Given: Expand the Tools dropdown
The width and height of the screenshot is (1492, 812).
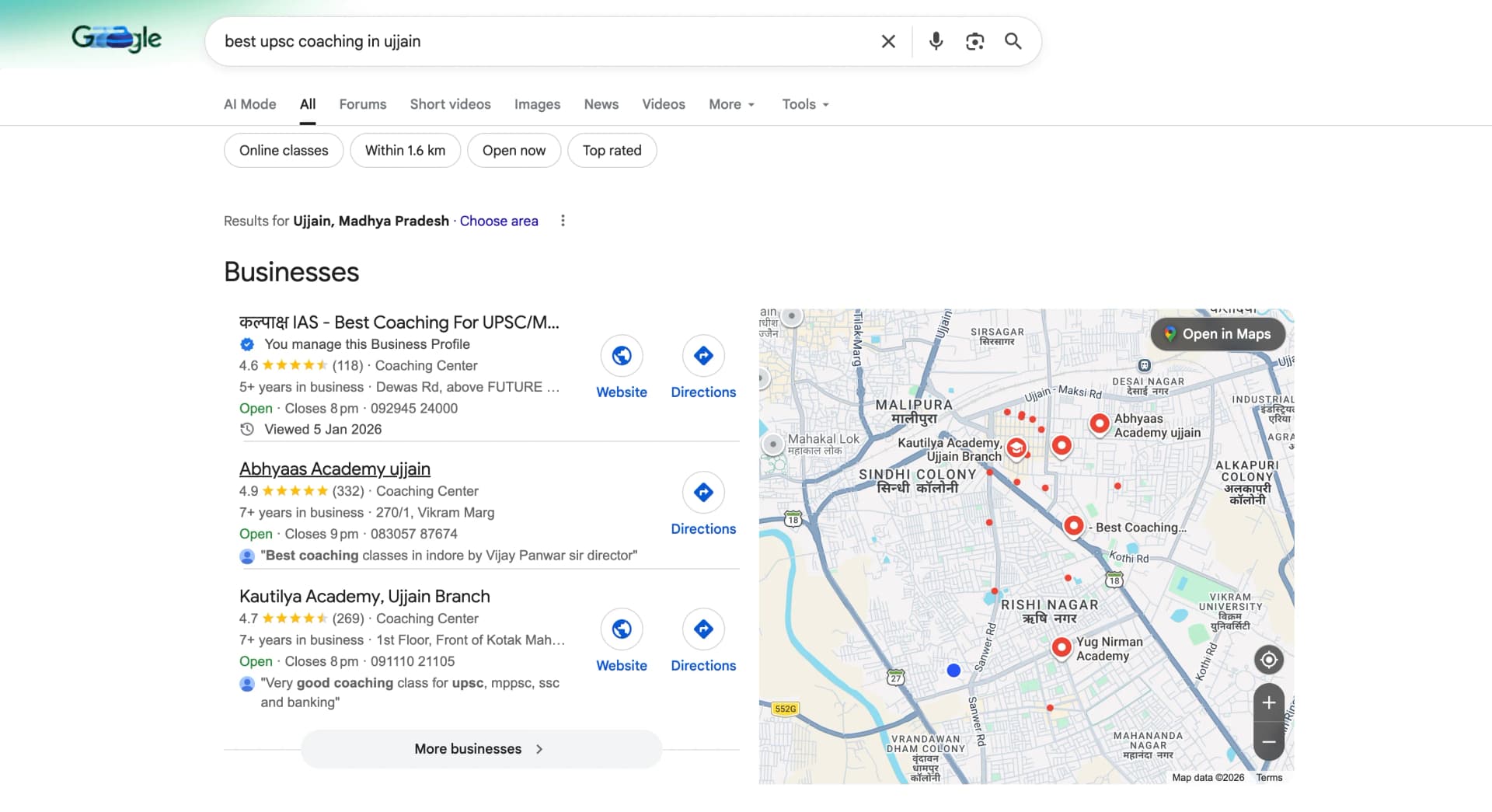Looking at the screenshot, I should (806, 104).
